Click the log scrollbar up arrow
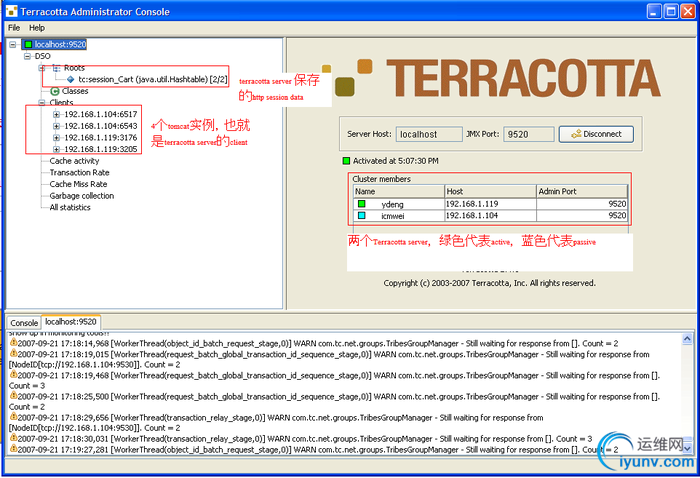Viewport: 700px width, 478px height. click(687, 339)
